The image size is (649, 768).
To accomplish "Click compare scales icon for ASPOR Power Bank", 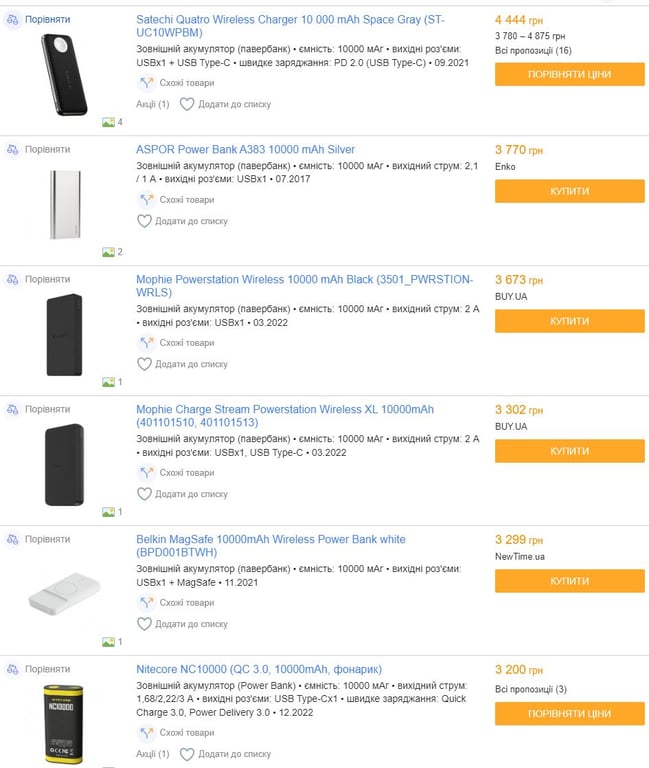I will [12, 149].
